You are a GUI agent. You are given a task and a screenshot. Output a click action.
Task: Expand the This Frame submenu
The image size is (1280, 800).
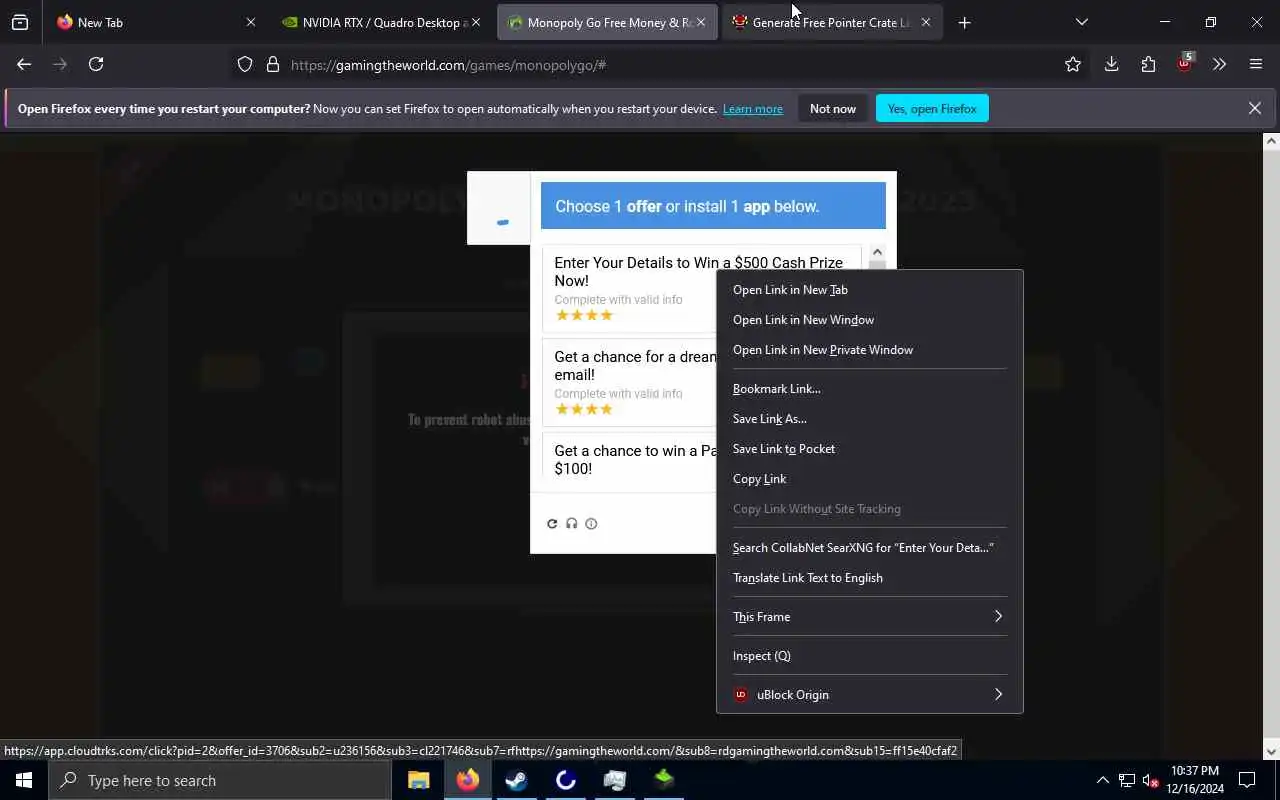coord(869,617)
